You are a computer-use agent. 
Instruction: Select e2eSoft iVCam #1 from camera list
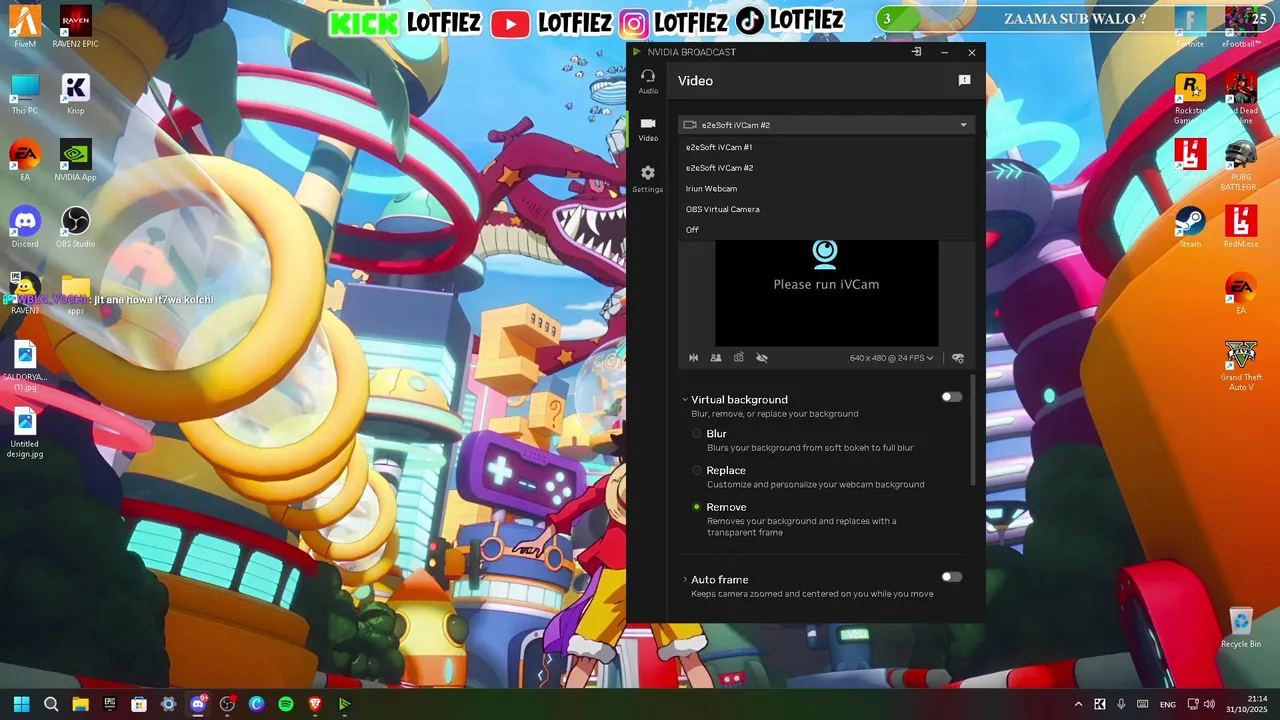pyautogui.click(x=826, y=147)
